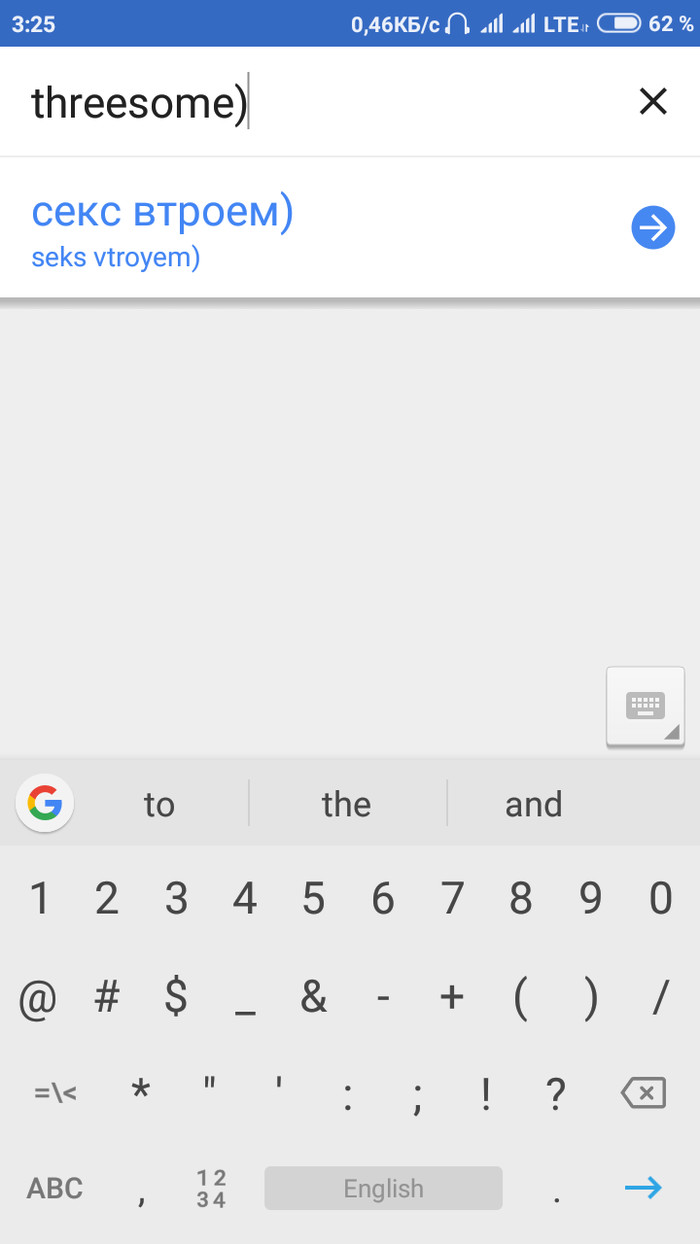Choose the suggestion word "the"
Viewport: 700px width, 1244px height.
point(346,804)
